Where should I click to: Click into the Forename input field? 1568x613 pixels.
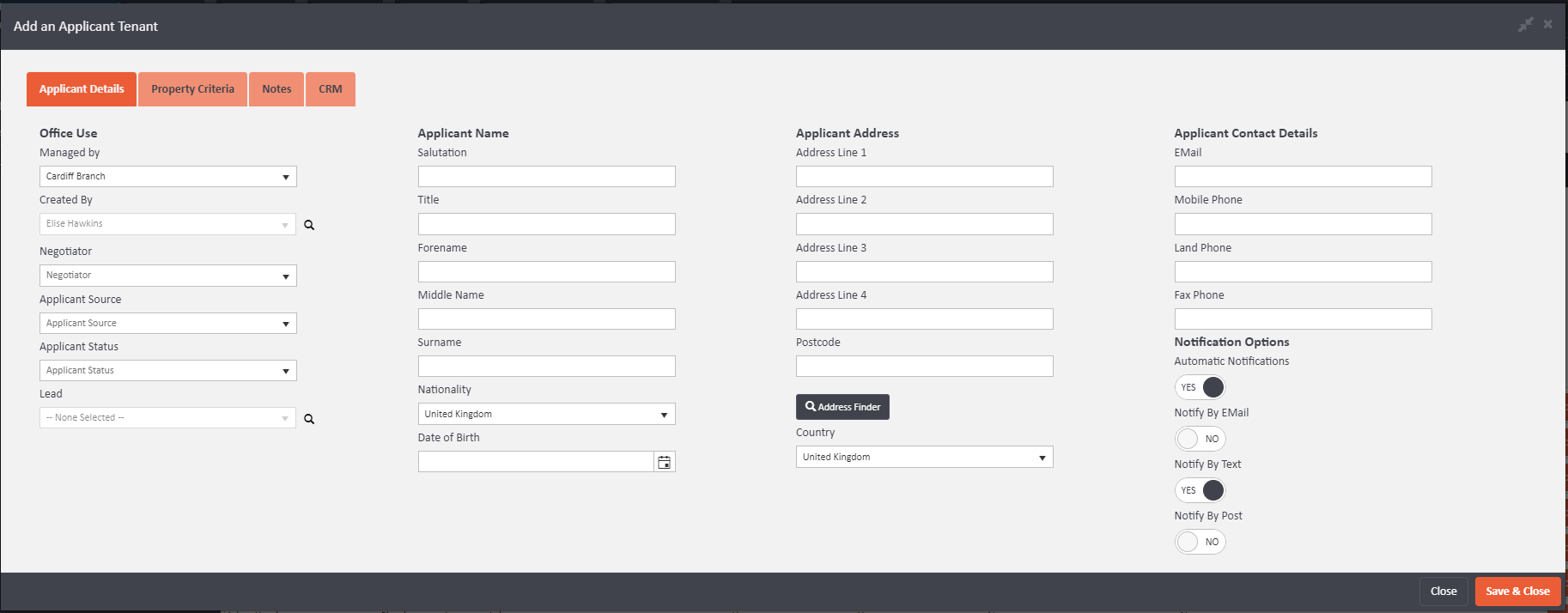click(x=546, y=272)
